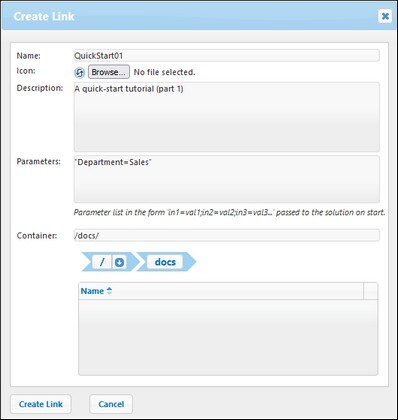The width and height of the screenshot is (398, 420).
Task: Click the reset icon beside Browse
Action: [79, 72]
